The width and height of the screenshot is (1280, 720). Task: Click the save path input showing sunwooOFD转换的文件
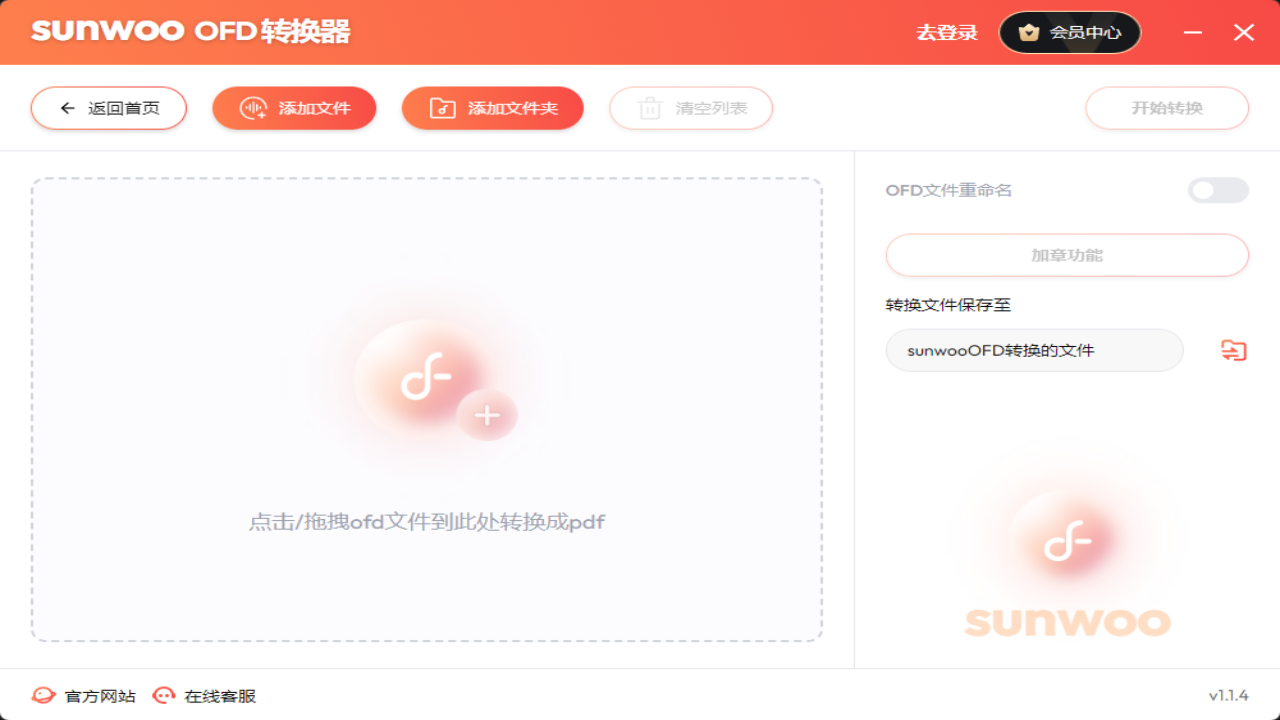click(x=1034, y=350)
